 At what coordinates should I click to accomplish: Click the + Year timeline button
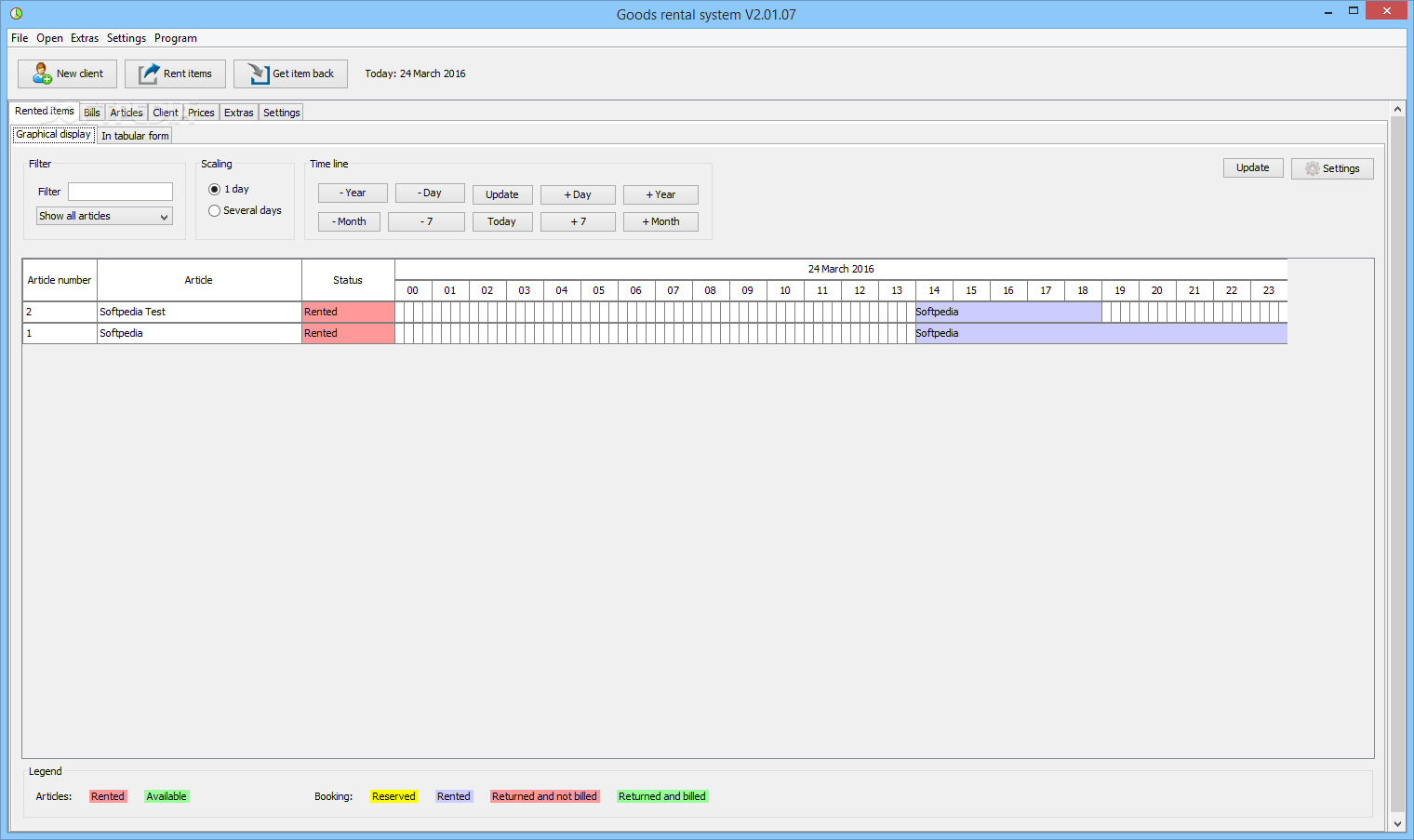660,194
